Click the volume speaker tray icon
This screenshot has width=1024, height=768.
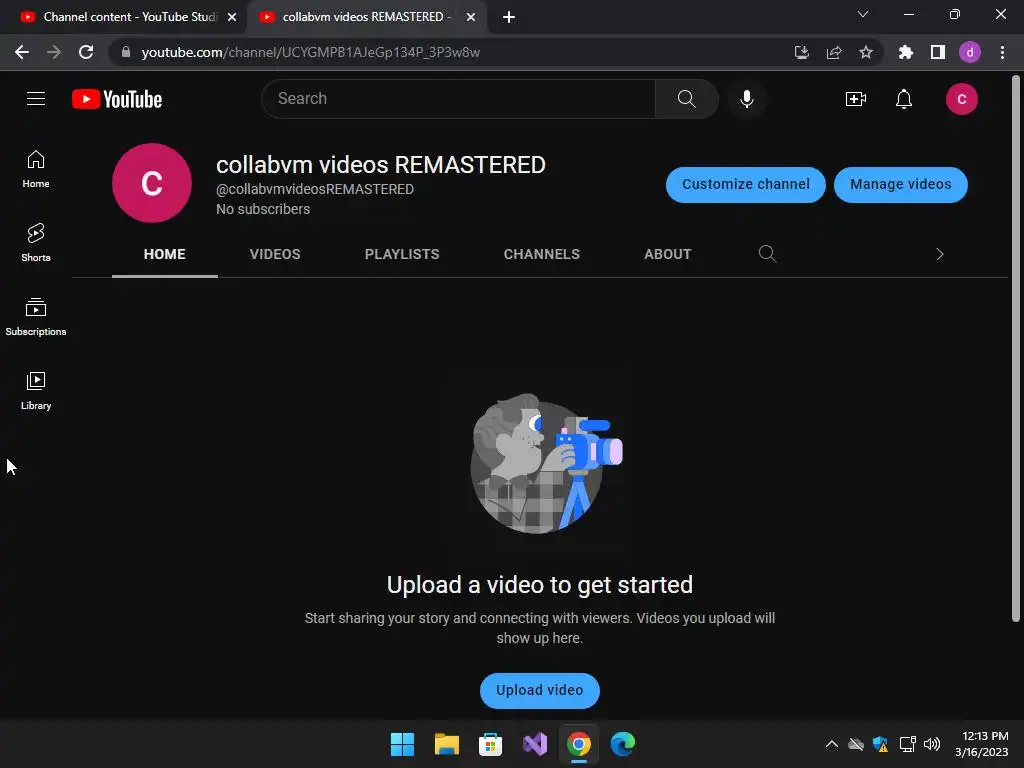[932, 744]
